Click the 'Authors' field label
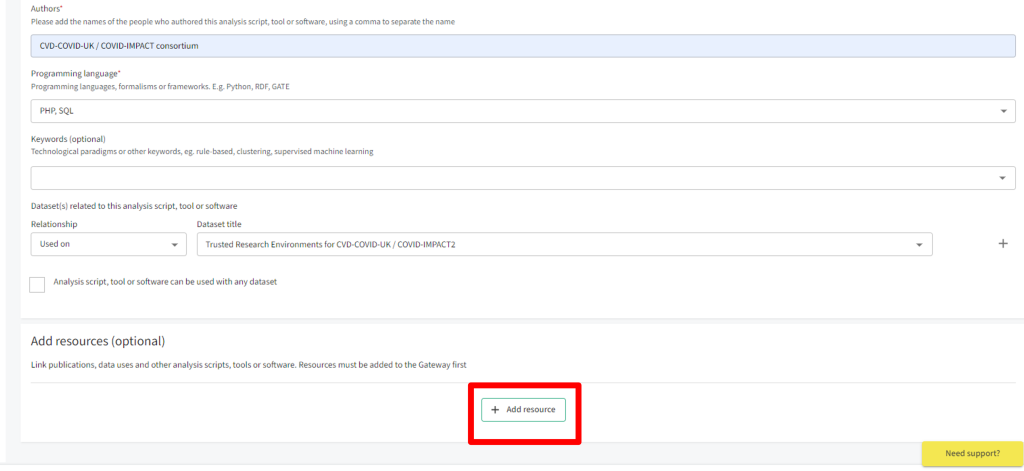Screen dimensions: 1024x471 (x=46, y=8)
